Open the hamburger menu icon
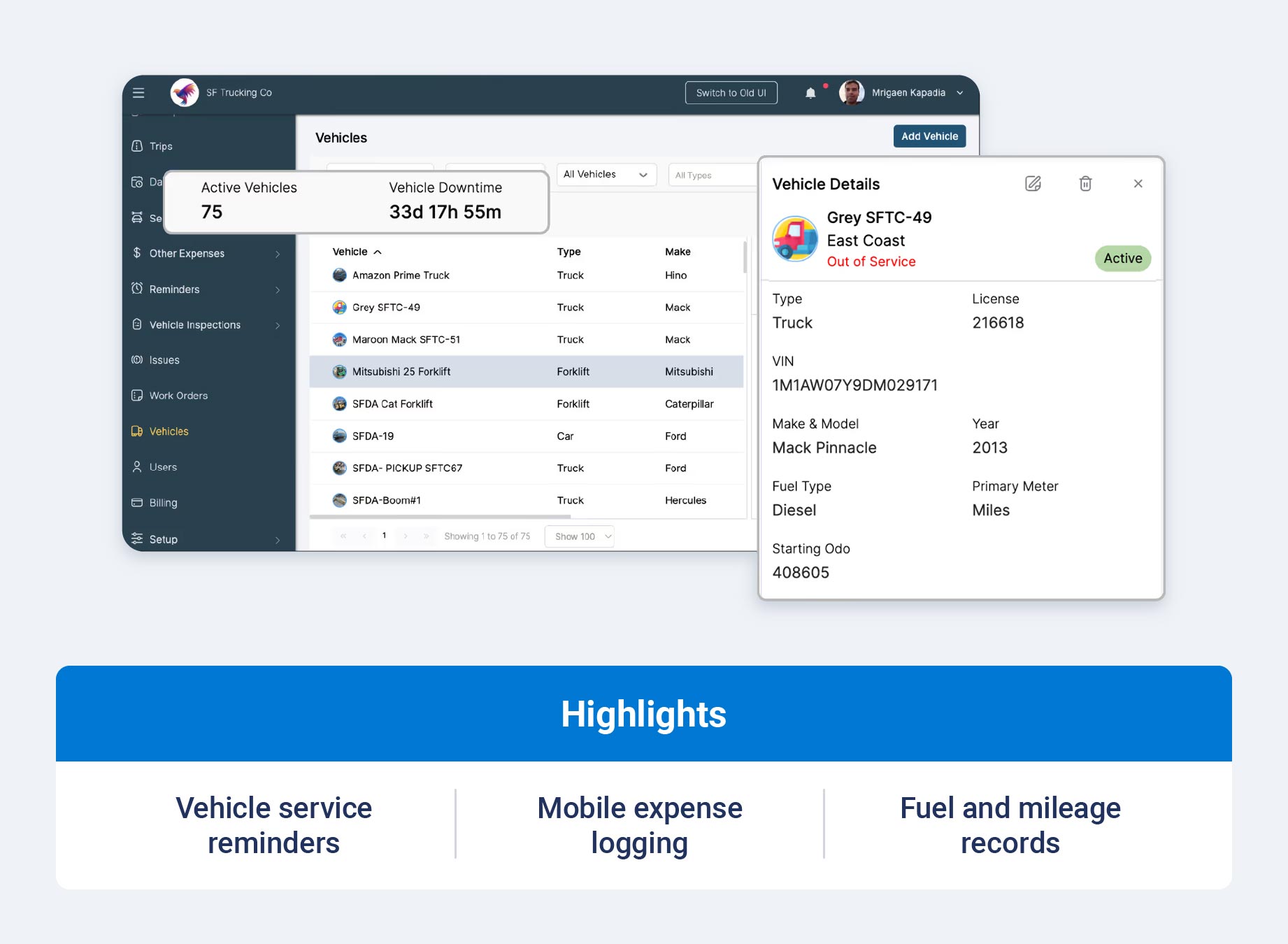Viewport: 1288px width, 944px height. [x=138, y=92]
